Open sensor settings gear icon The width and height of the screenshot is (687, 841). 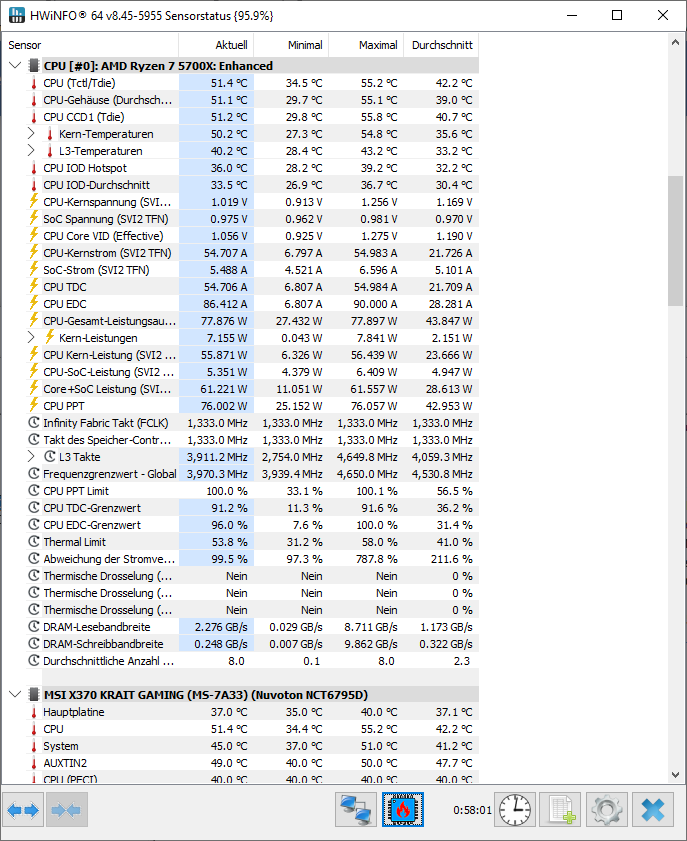pos(607,810)
